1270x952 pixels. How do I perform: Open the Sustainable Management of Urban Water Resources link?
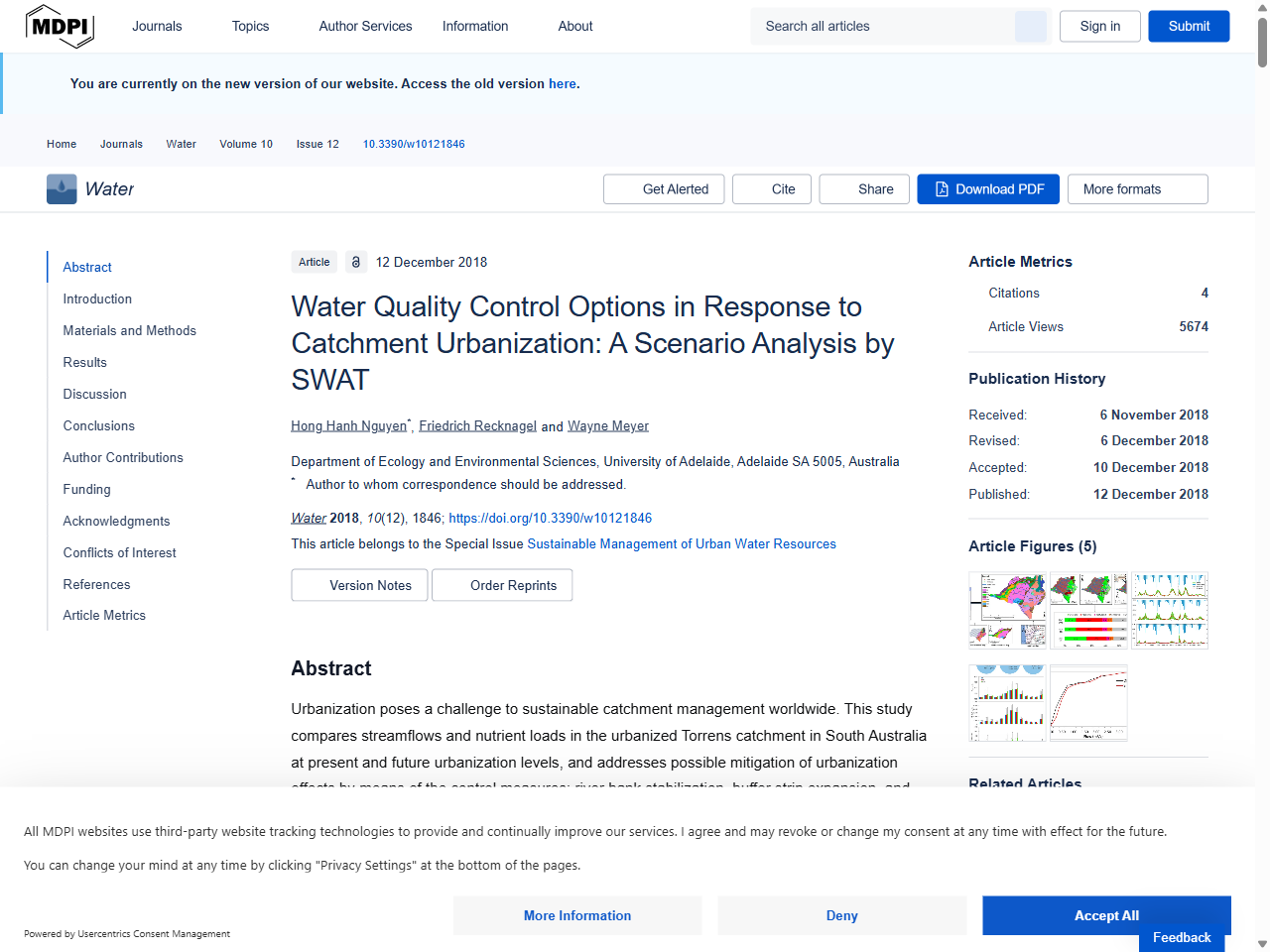(682, 543)
